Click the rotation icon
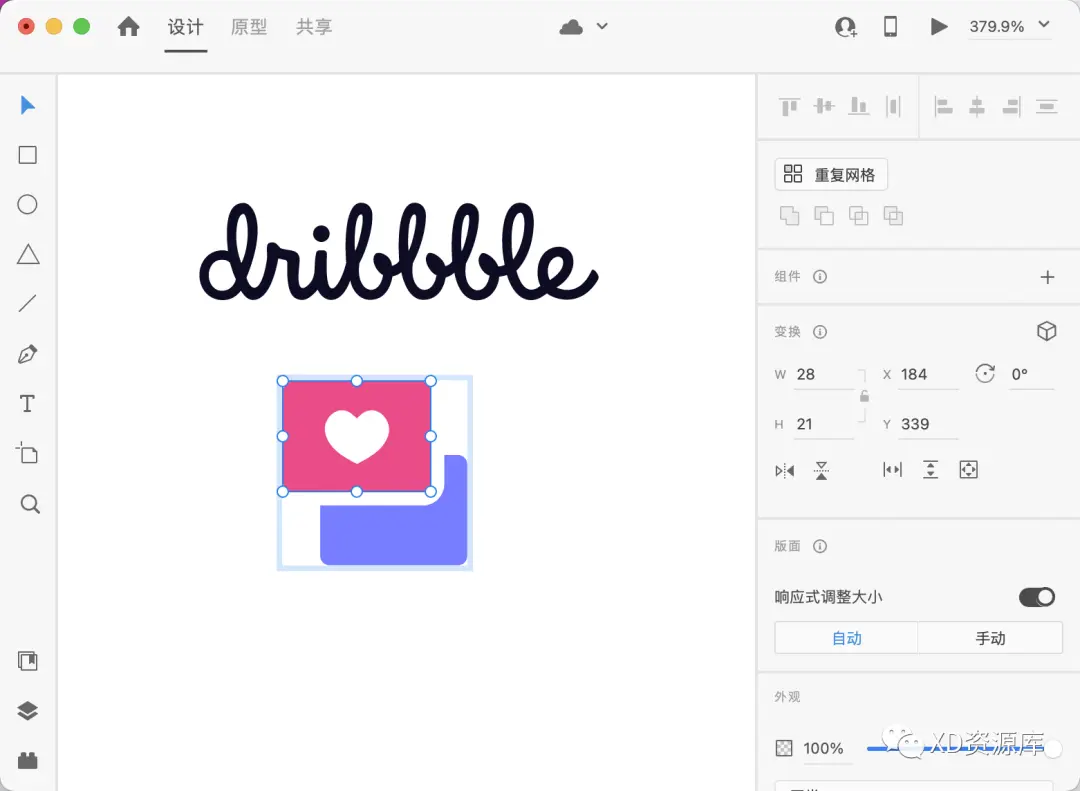 point(985,373)
